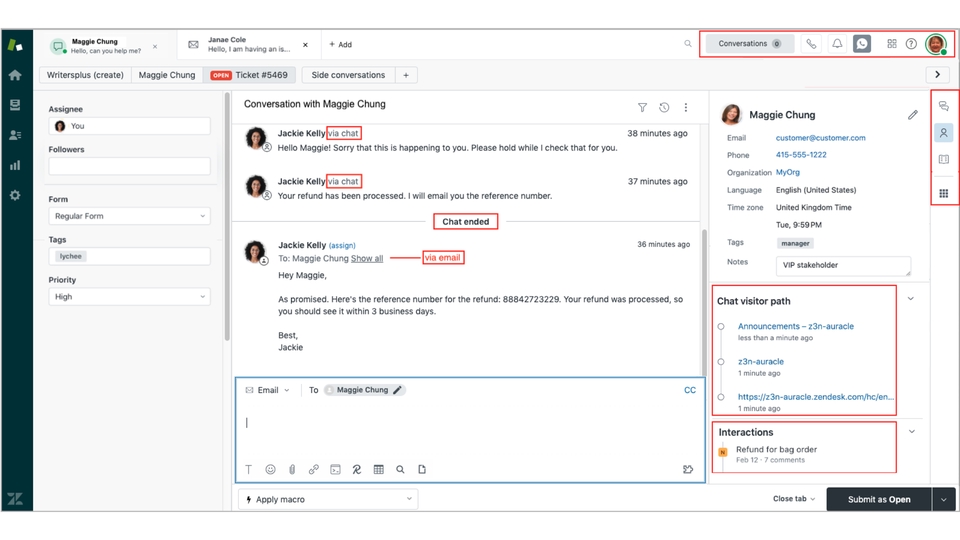
Task: Select the user context panel icon
Action: coord(943,133)
